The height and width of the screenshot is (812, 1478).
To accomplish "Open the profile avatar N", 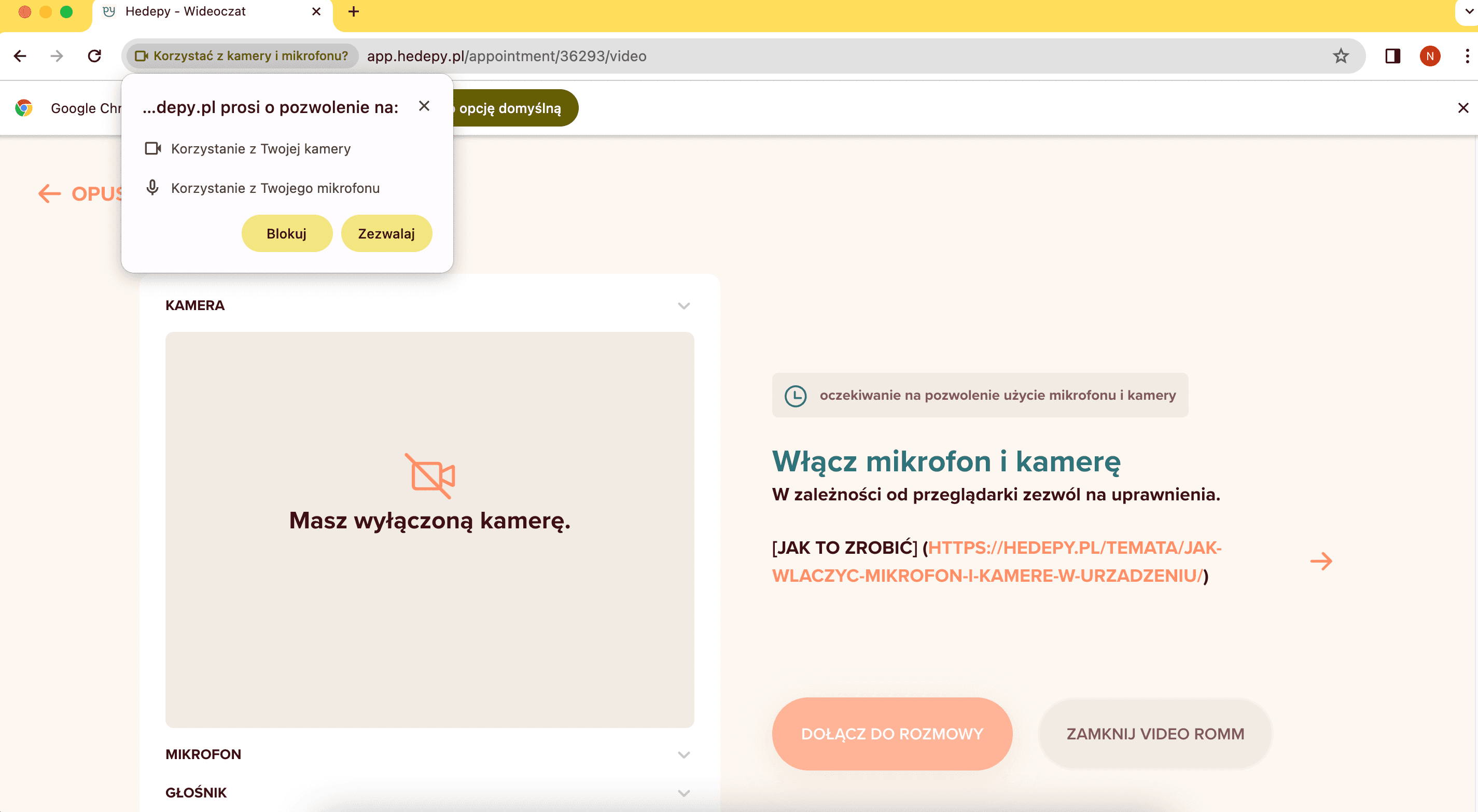I will tap(1430, 55).
